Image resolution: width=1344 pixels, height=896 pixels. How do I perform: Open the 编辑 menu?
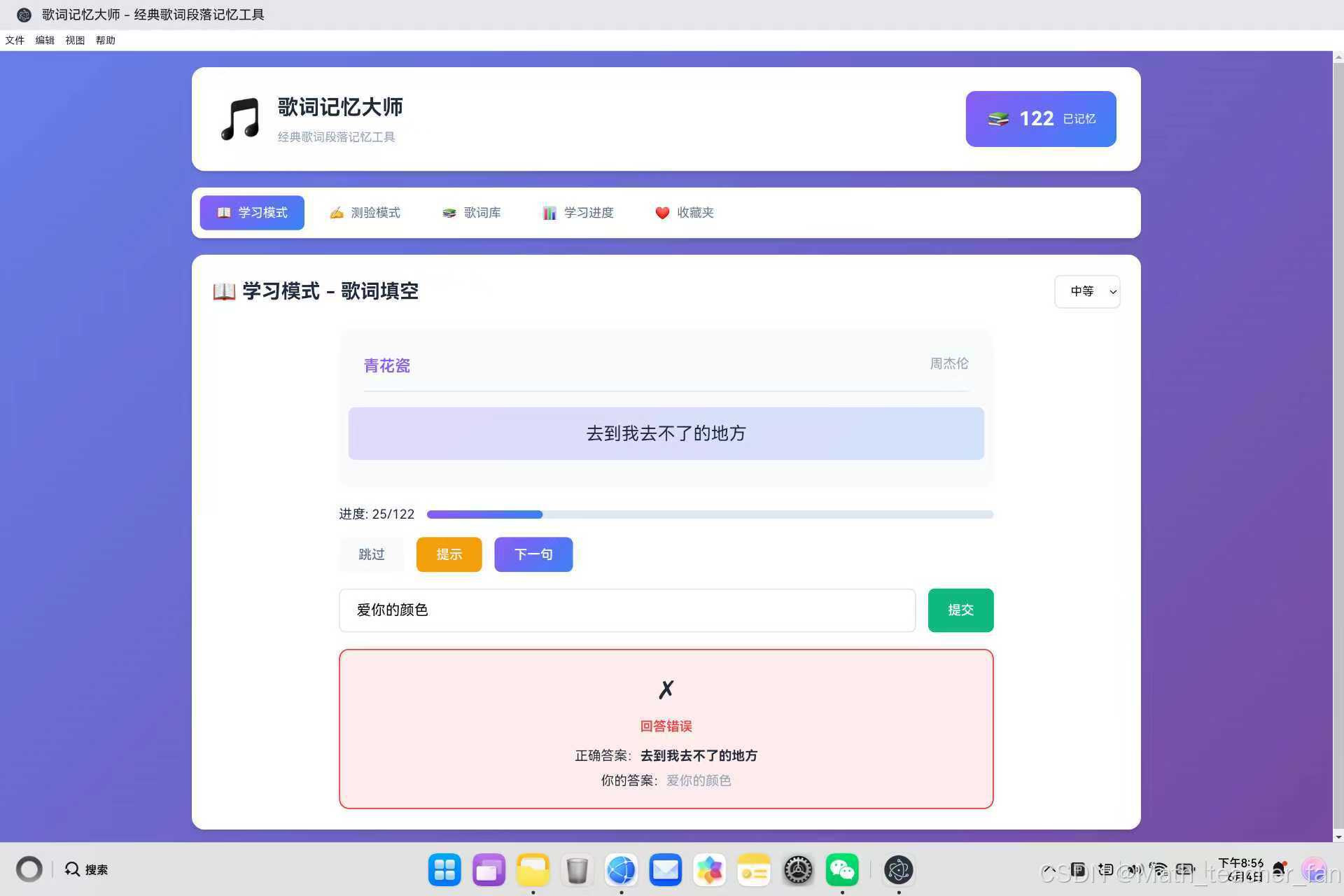(45, 41)
